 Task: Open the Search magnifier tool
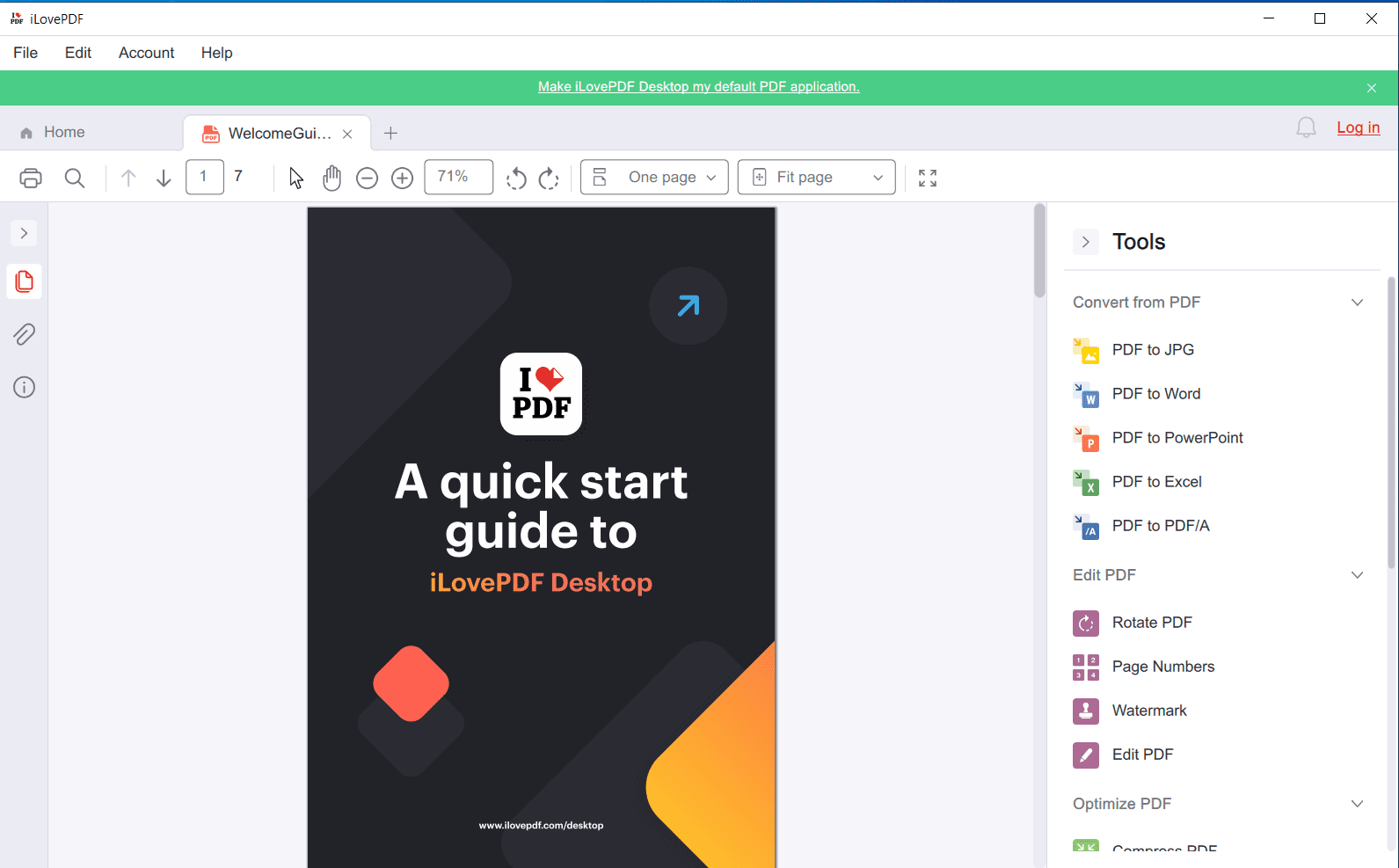point(75,179)
